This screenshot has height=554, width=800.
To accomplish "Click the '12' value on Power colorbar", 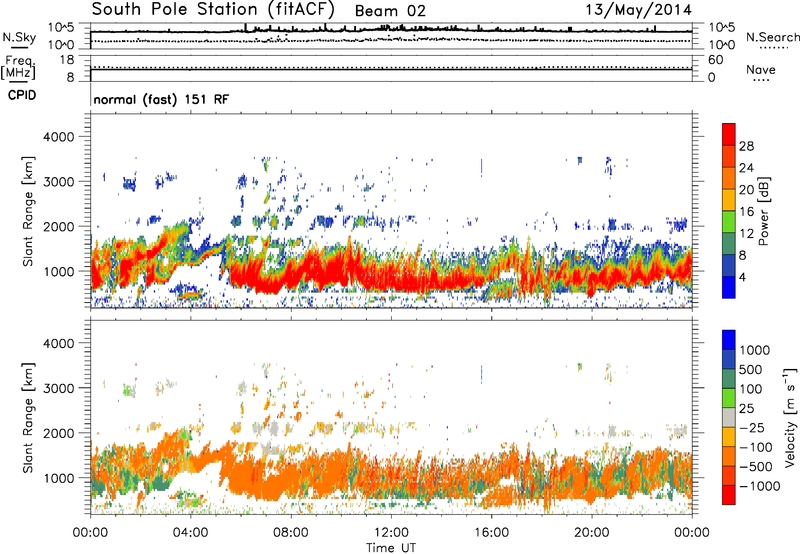I will pos(746,234).
